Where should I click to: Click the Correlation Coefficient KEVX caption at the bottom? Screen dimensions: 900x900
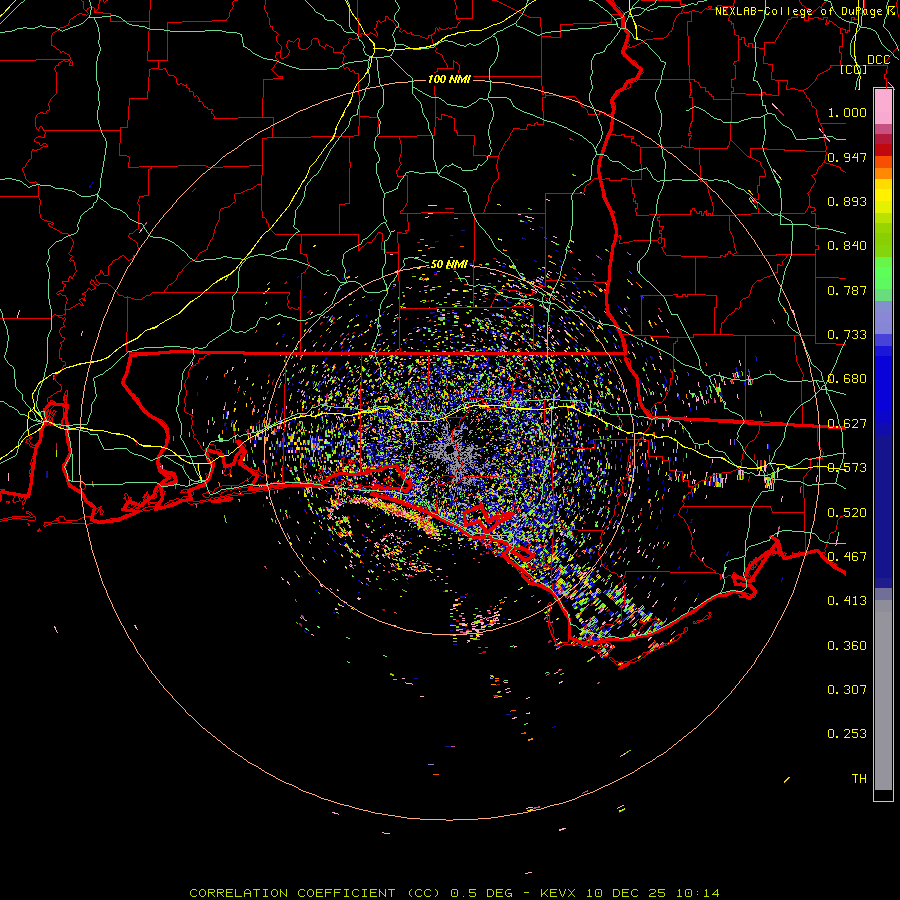[x=454, y=893]
